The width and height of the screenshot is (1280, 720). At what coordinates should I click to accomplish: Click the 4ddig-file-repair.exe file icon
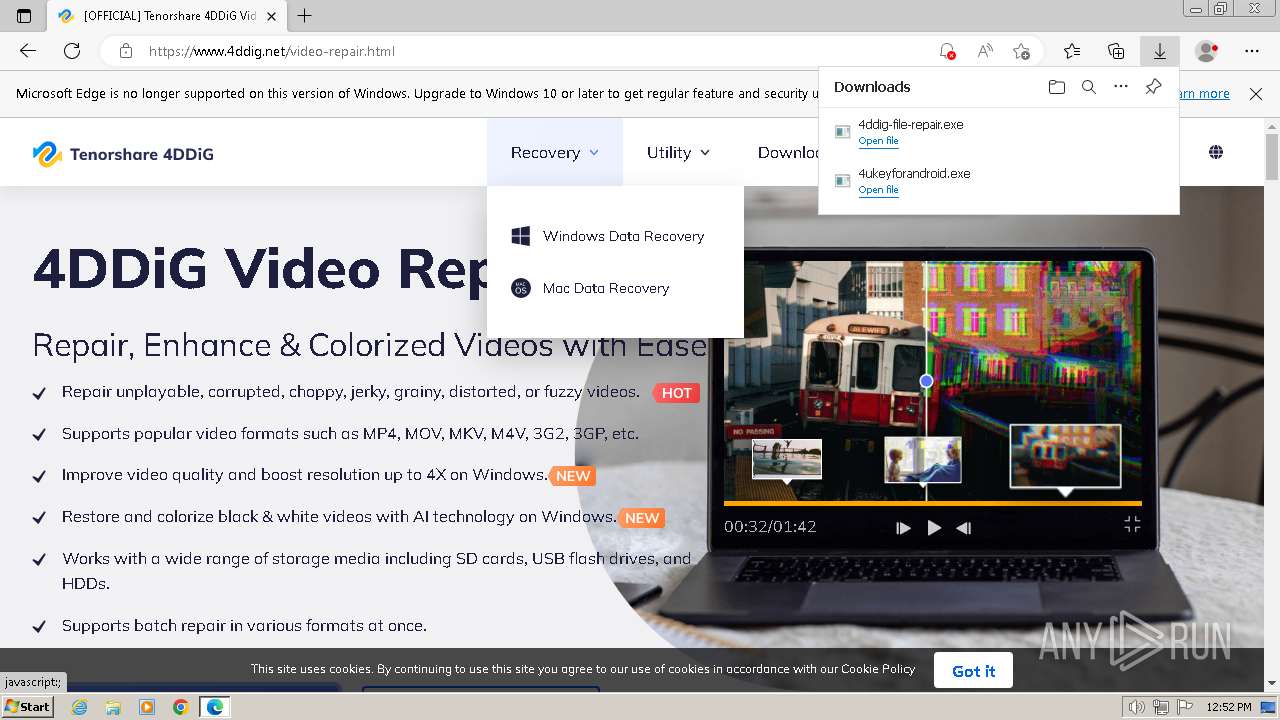[843, 132]
